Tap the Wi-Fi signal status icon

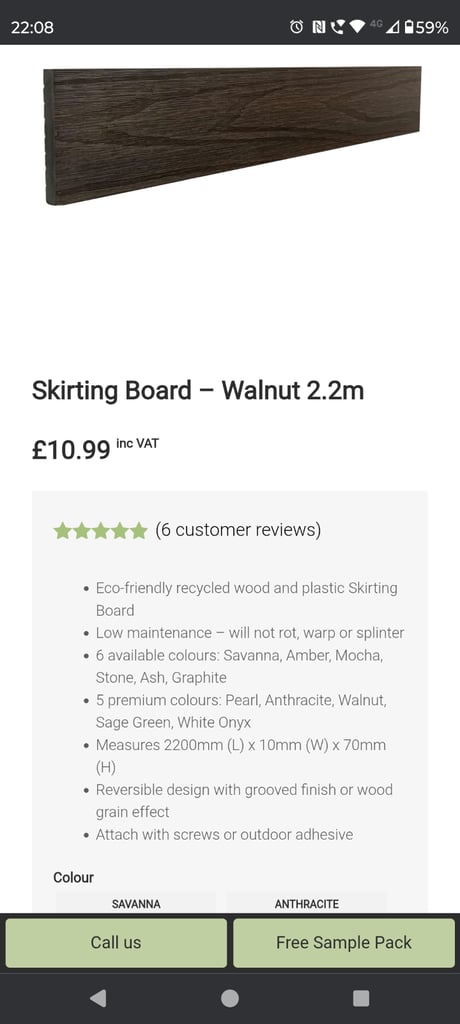click(x=357, y=27)
